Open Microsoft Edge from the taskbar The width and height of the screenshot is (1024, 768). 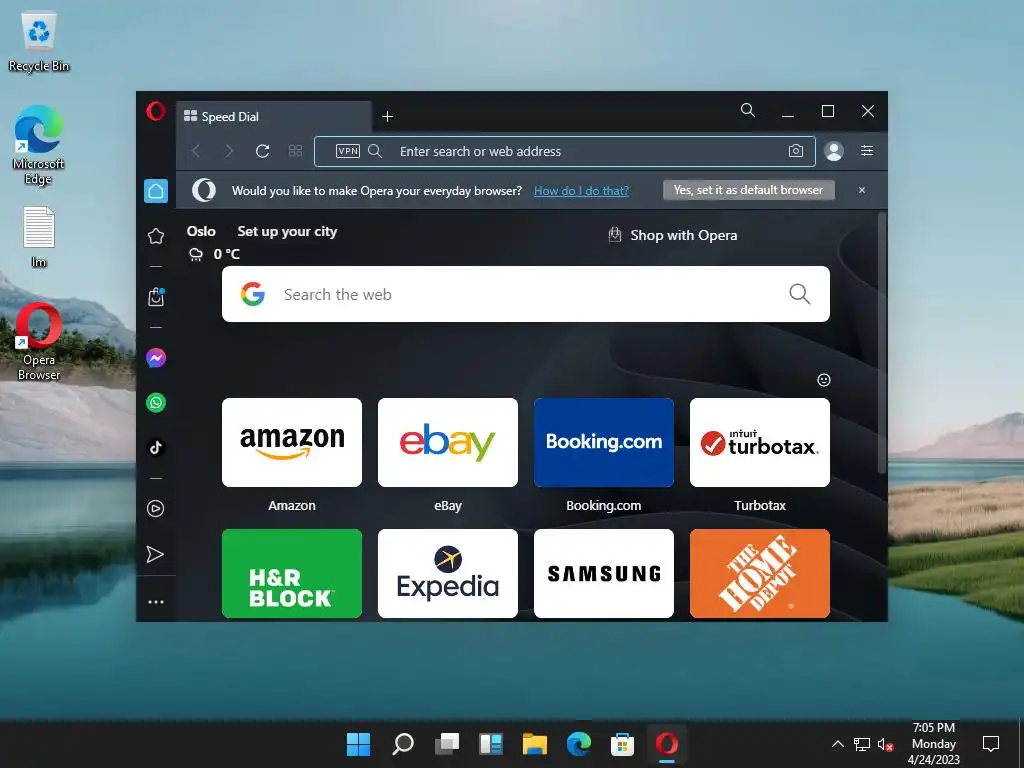[x=579, y=744]
